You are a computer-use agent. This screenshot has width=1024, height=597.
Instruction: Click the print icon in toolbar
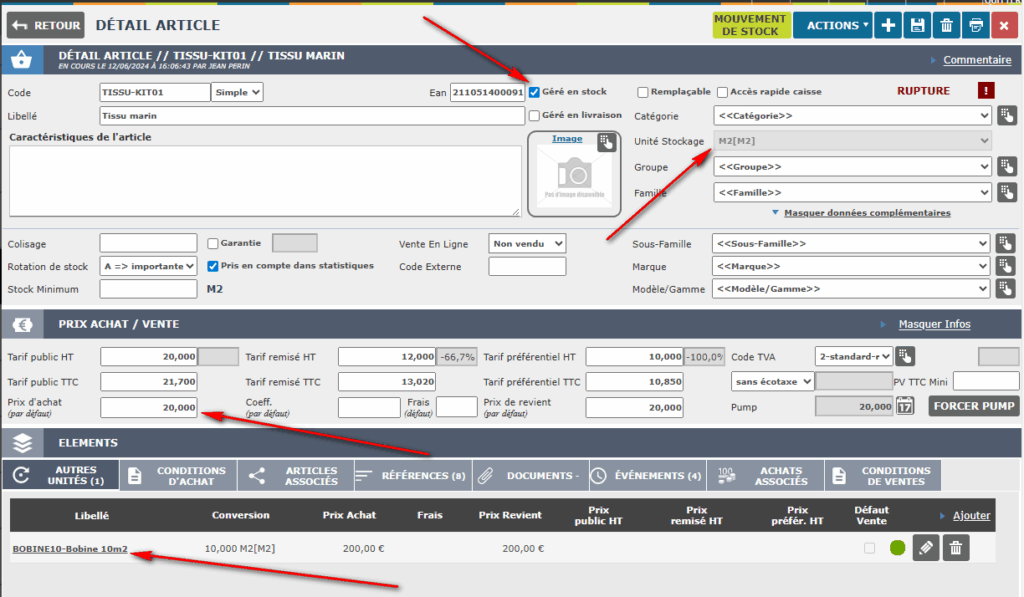[976, 25]
